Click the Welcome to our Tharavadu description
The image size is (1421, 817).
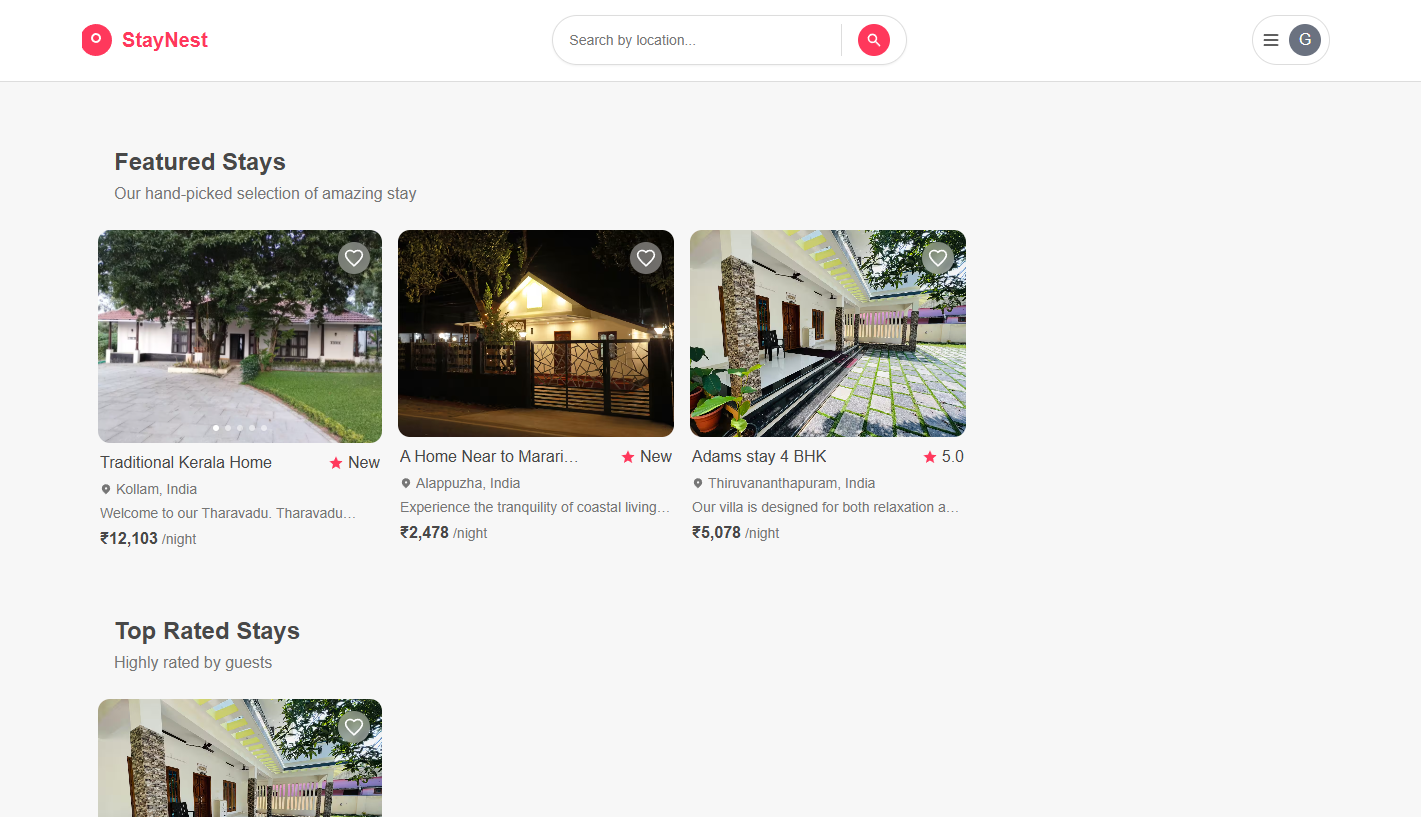228,513
